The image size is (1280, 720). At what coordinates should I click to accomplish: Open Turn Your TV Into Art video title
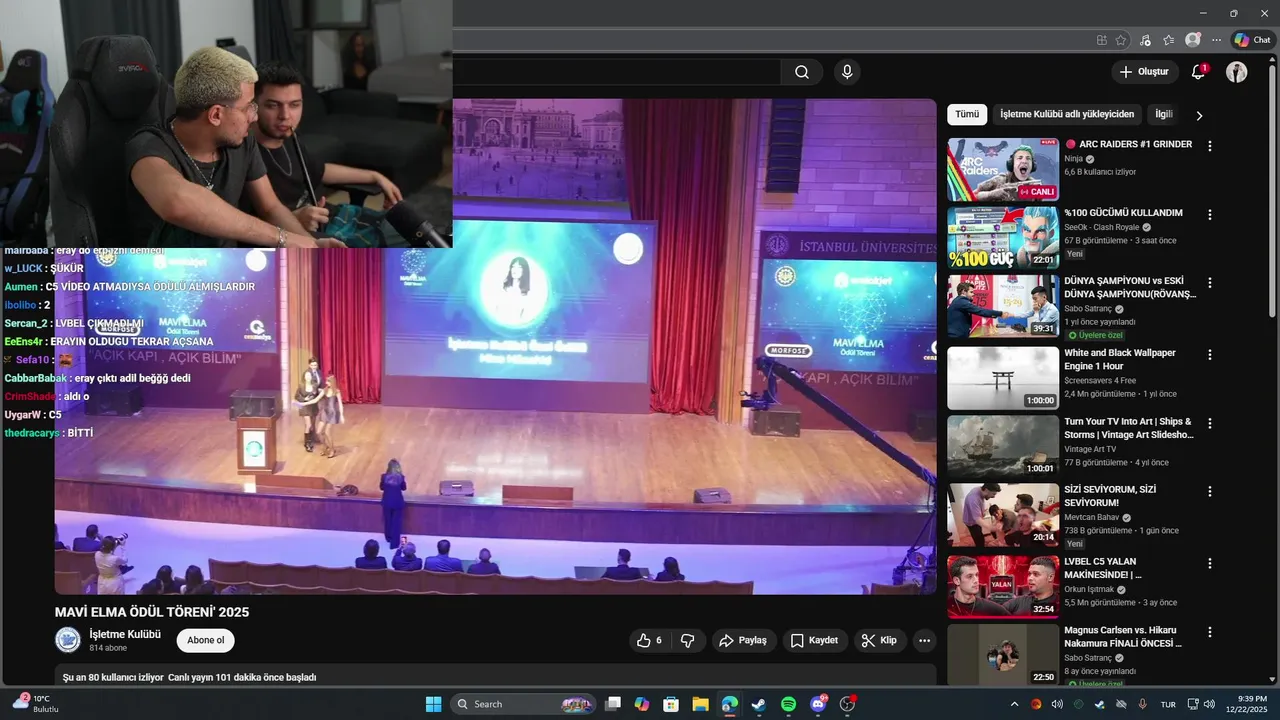click(1129, 428)
